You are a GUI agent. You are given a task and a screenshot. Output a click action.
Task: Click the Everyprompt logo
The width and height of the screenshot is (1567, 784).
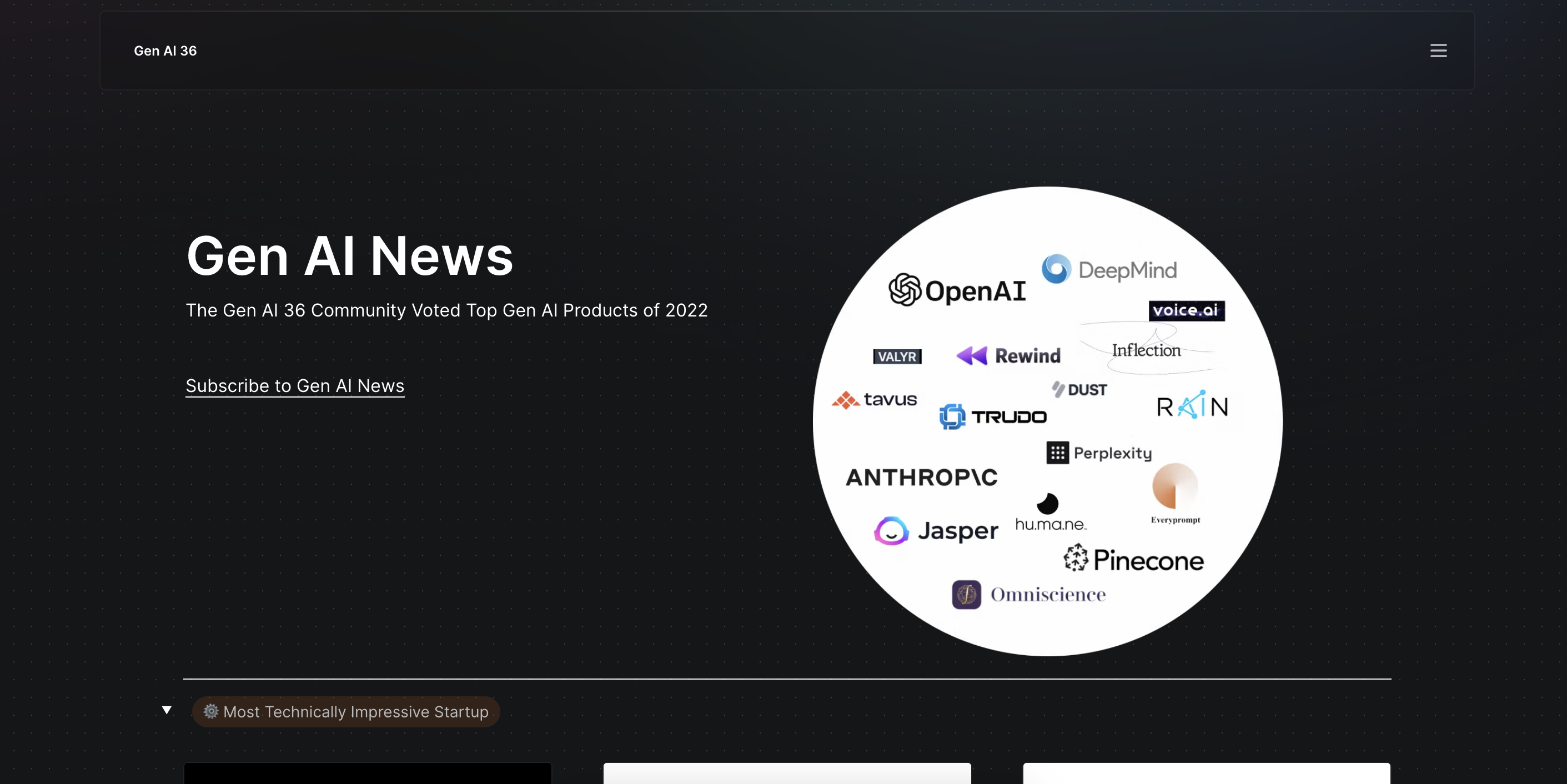1175,493
